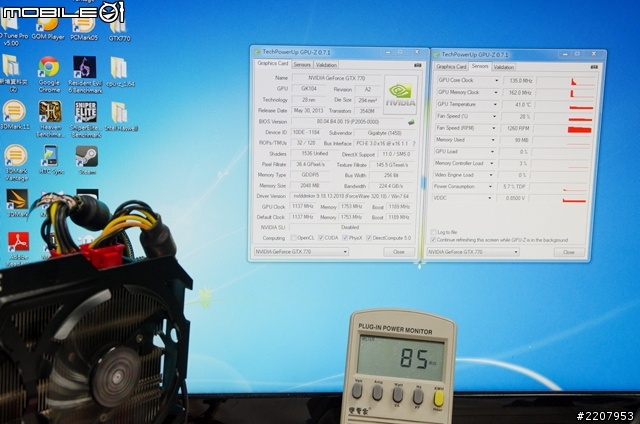
Task: Launch the Heaven Benchmark shortcut
Action: pos(50,119)
